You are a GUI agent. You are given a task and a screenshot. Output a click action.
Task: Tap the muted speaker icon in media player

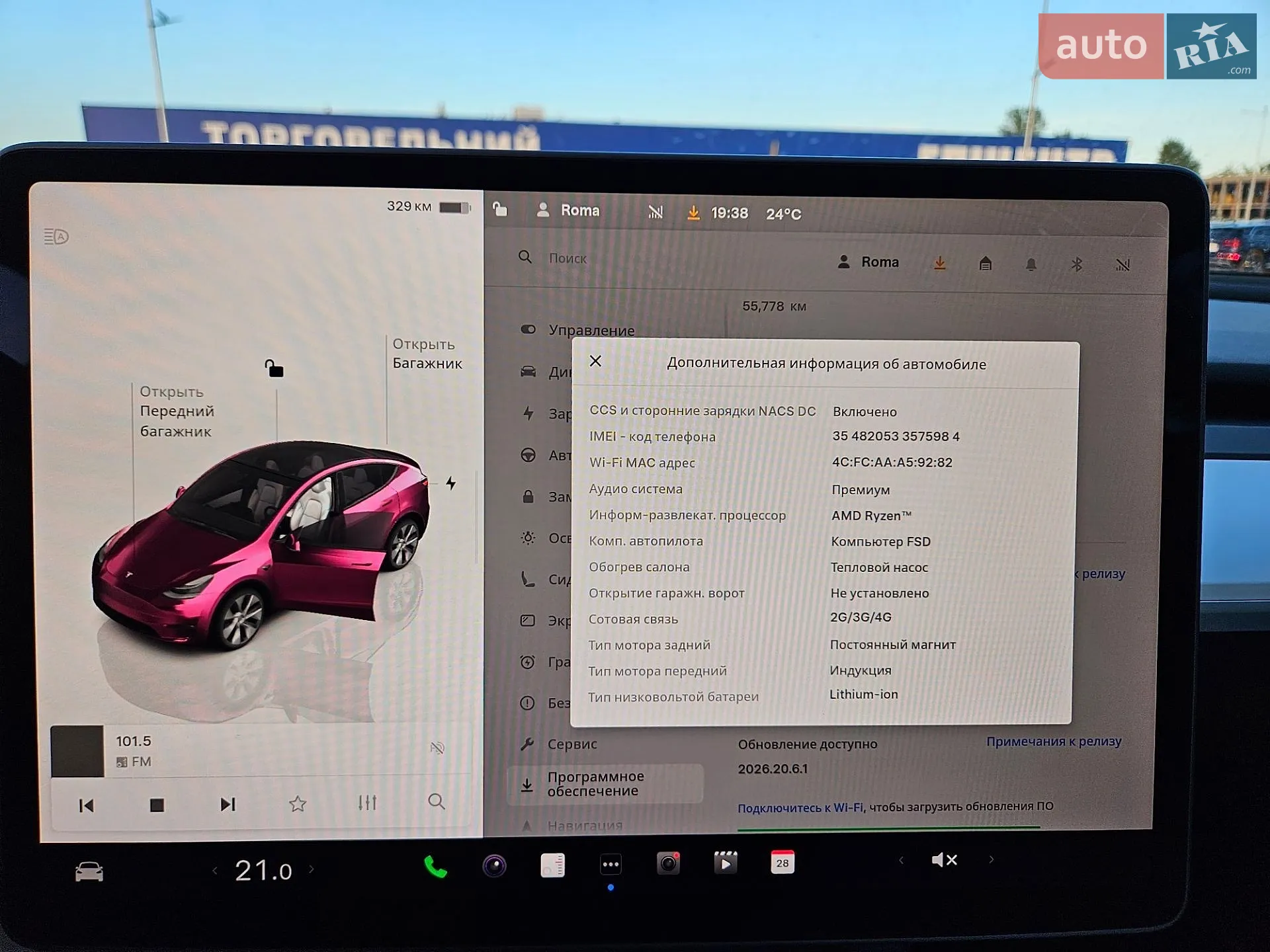437,748
